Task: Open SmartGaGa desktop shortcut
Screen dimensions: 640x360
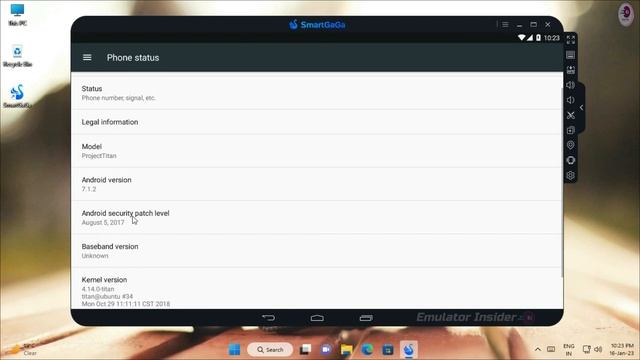Action: (x=17, y=96)
